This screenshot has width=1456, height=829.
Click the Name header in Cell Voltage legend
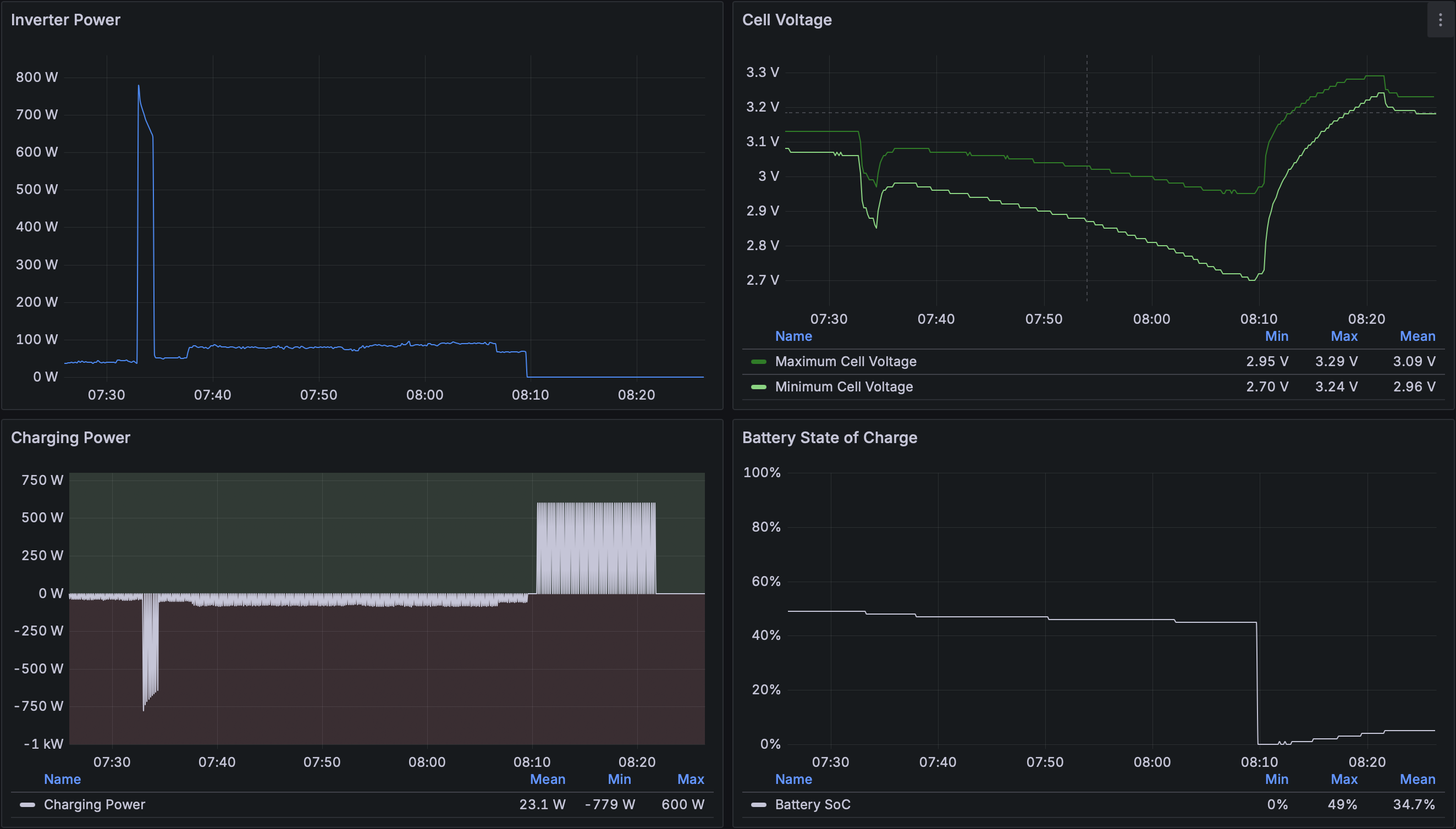coord(793,336)
